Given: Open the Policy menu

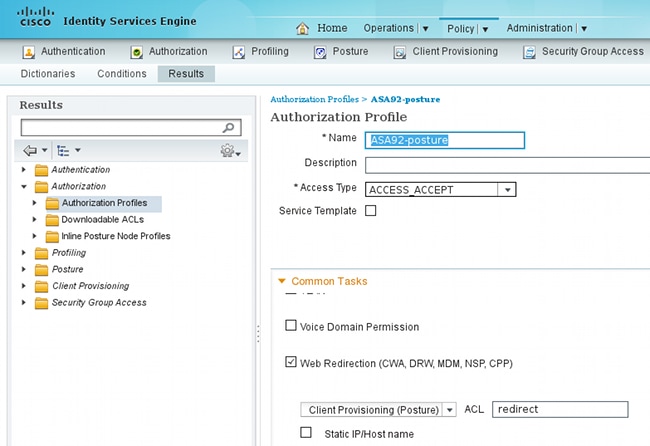Looking at the screenshot, I should (467, 29).
